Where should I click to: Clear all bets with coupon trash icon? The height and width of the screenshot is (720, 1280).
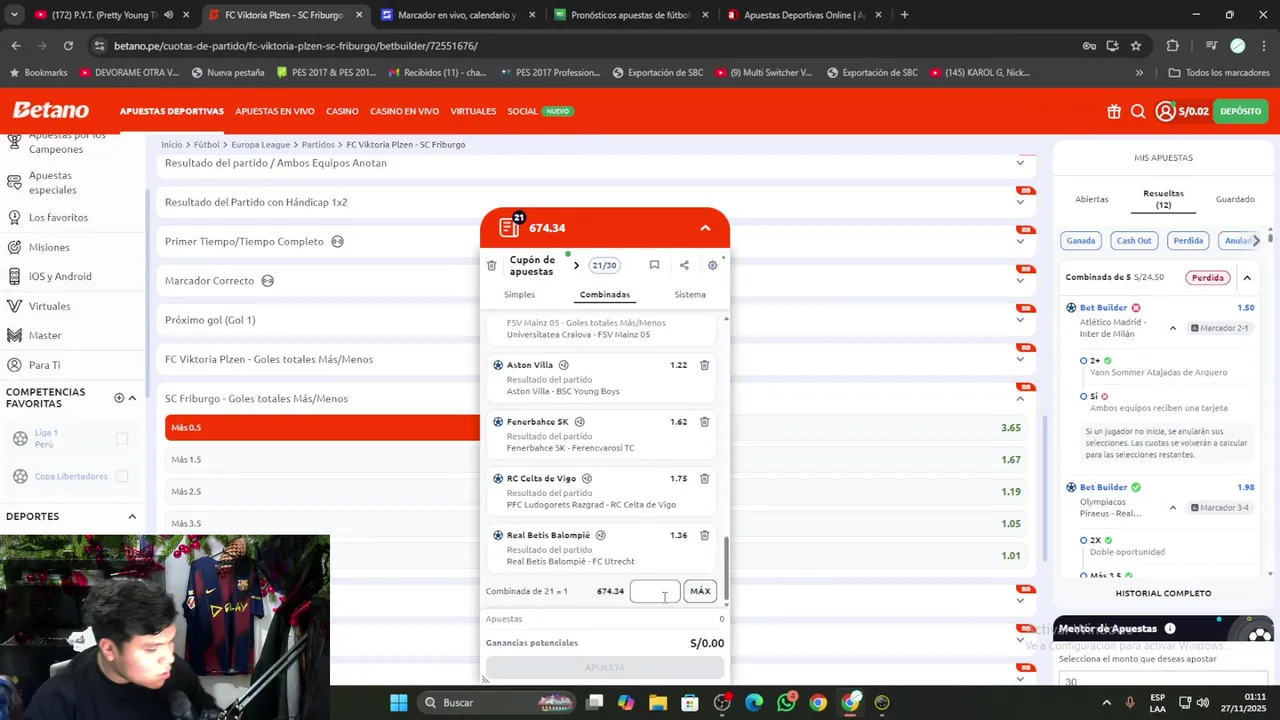(x=491, y=265)
